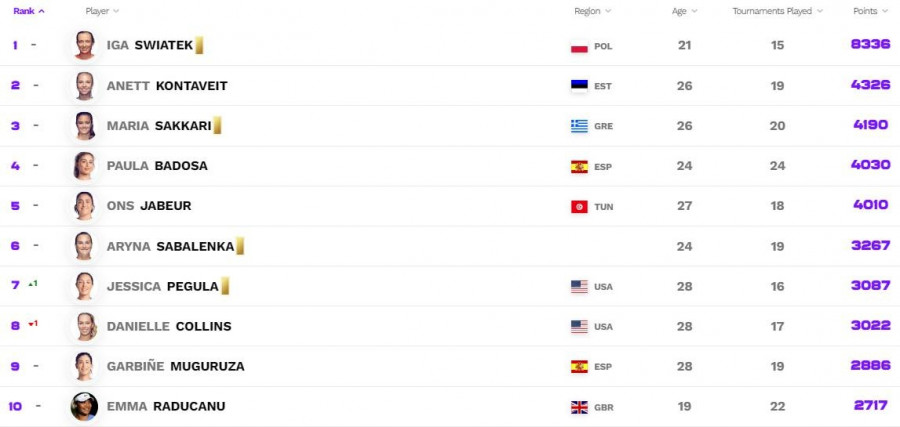
Task: Sort table by Rank column
Action: tap(28, 11)
